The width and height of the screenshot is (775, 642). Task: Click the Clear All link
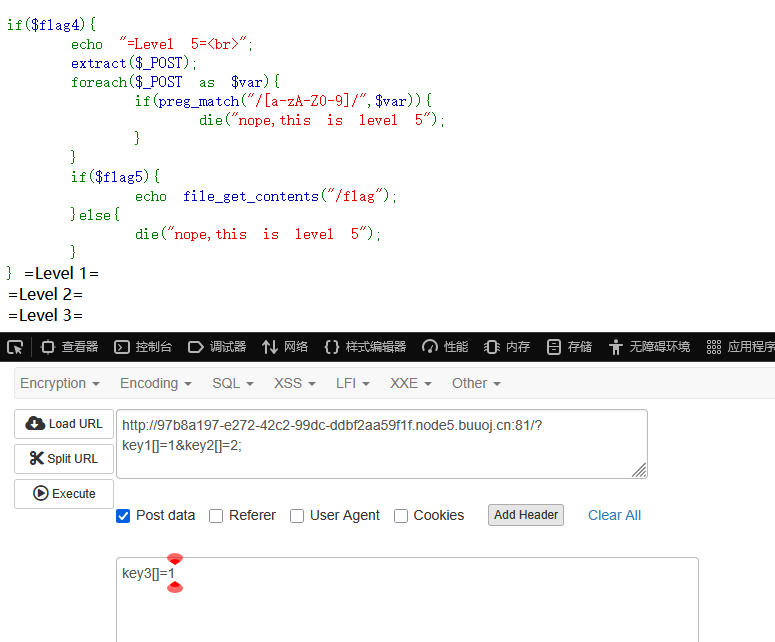coord(614,515)
